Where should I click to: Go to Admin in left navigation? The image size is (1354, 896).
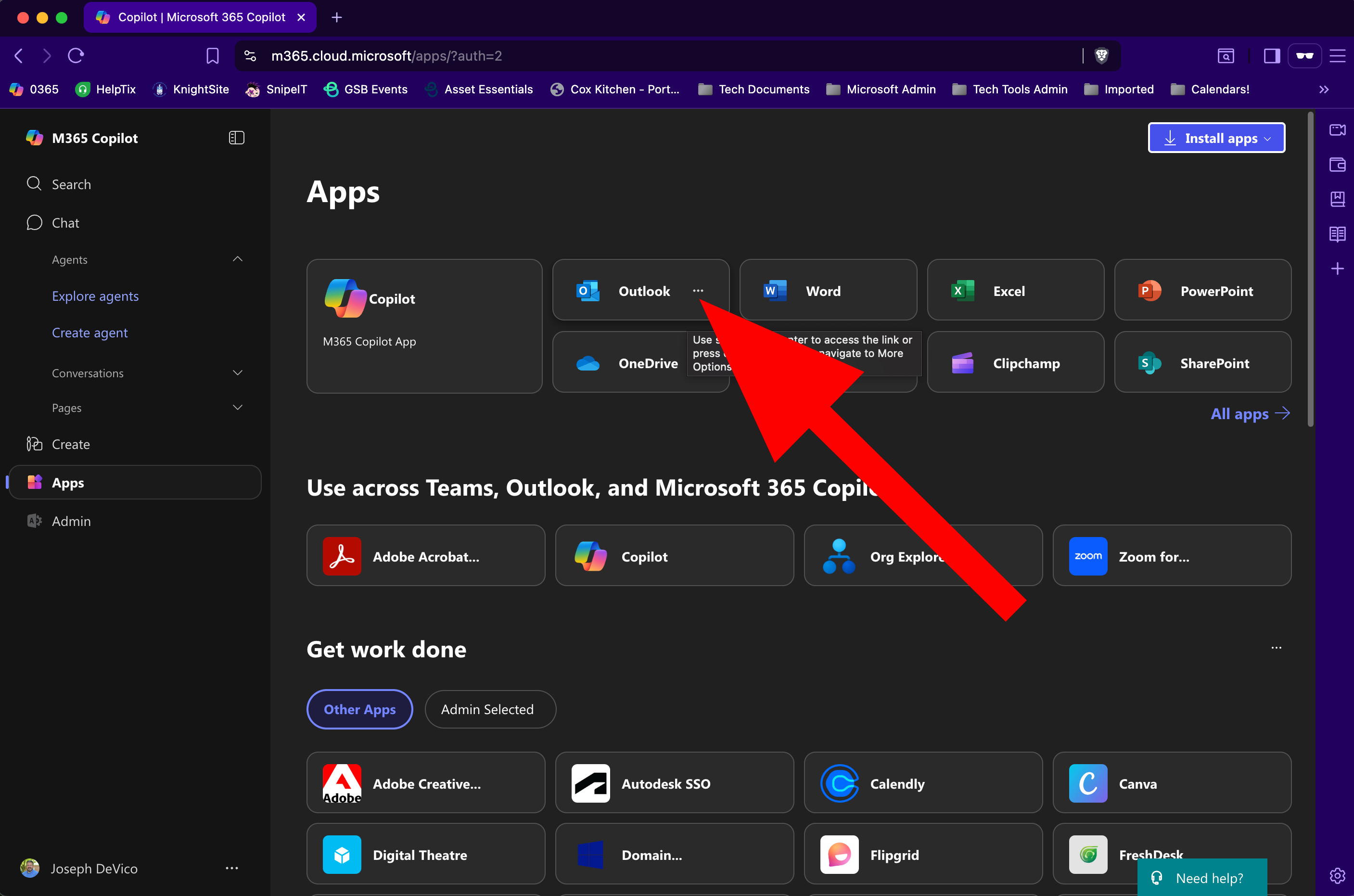[71, 521]
